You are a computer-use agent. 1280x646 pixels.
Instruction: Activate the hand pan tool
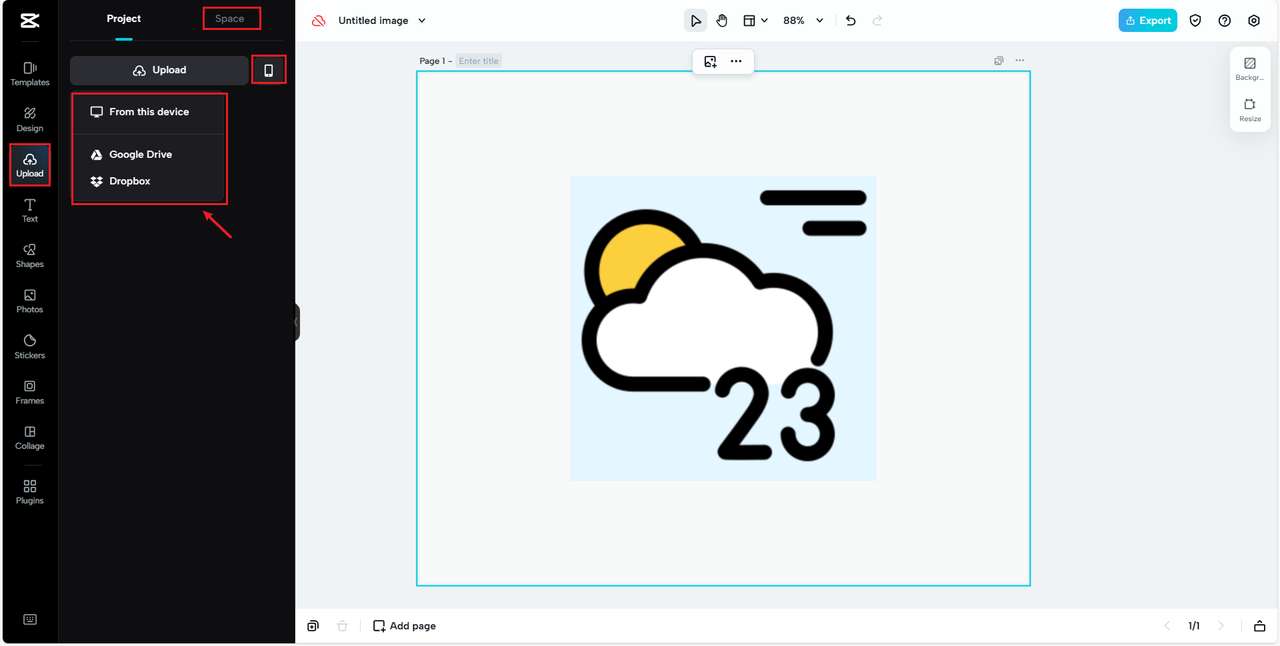pos(722,20)
